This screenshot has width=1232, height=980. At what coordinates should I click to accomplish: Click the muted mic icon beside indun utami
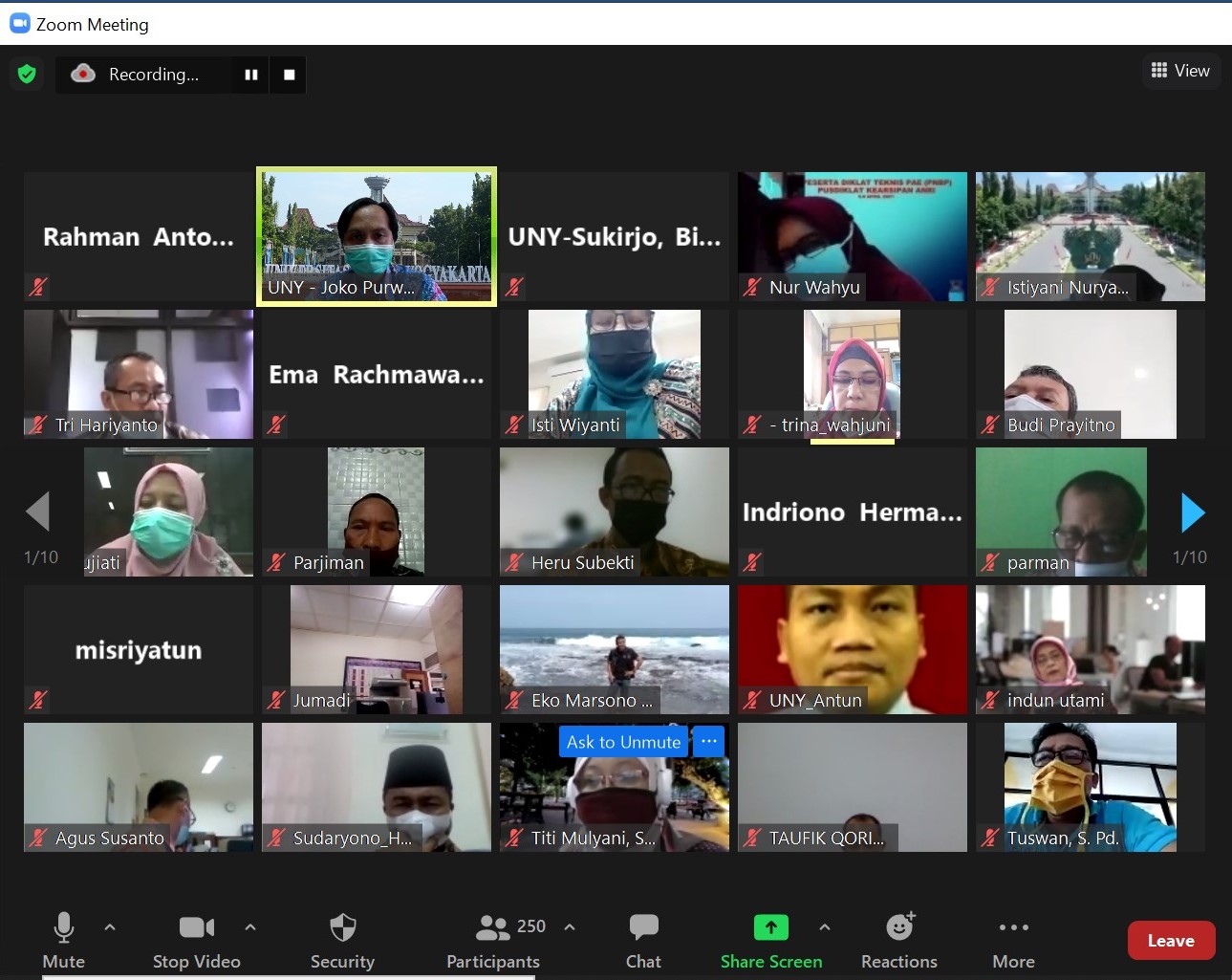click(x=990, y=700)
